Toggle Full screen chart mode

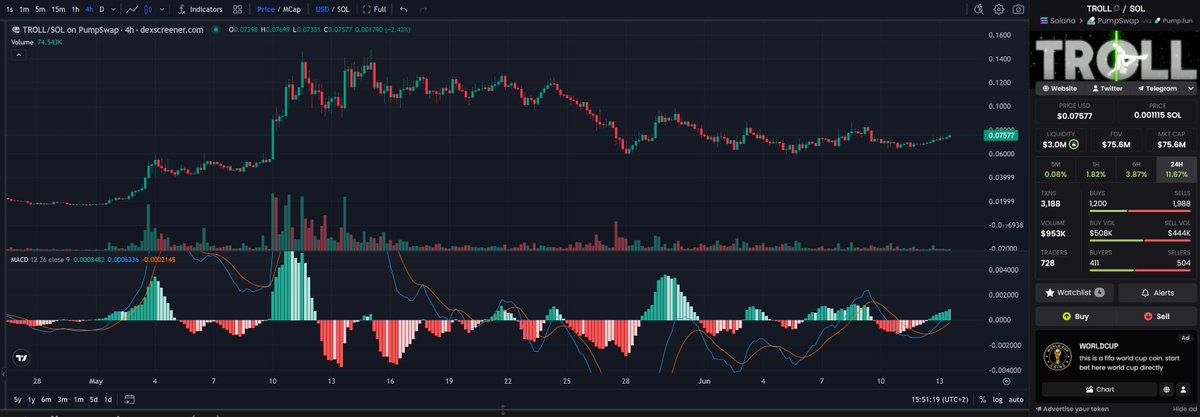(375, 9)
